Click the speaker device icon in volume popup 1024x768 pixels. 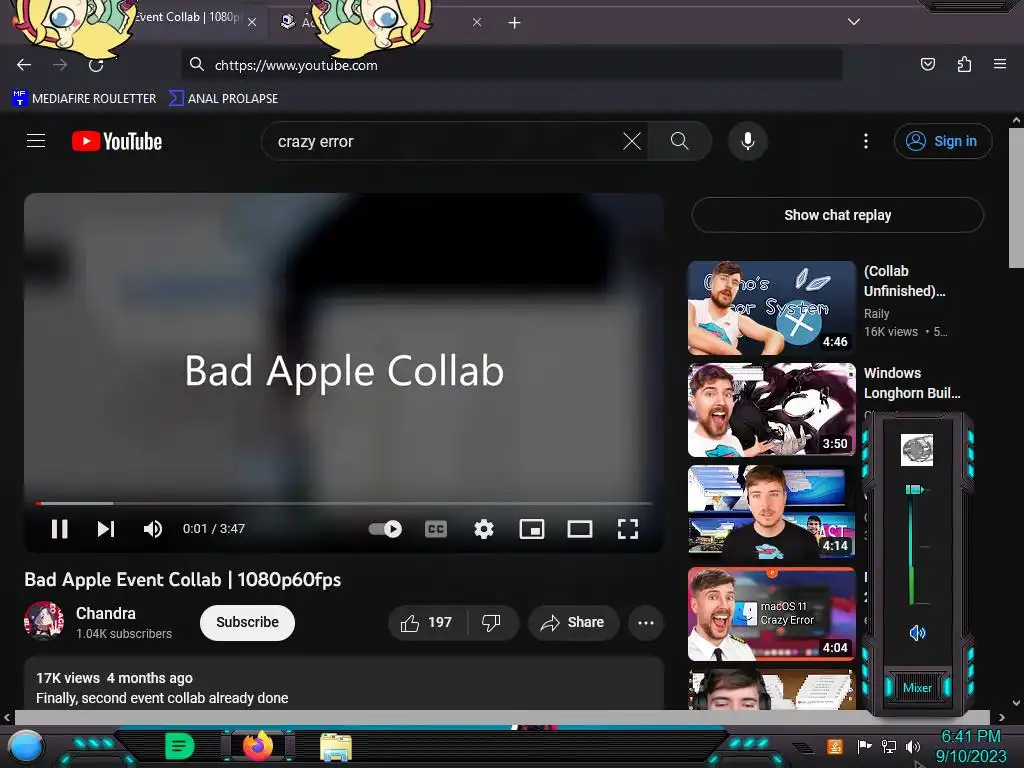pos(917,449)
